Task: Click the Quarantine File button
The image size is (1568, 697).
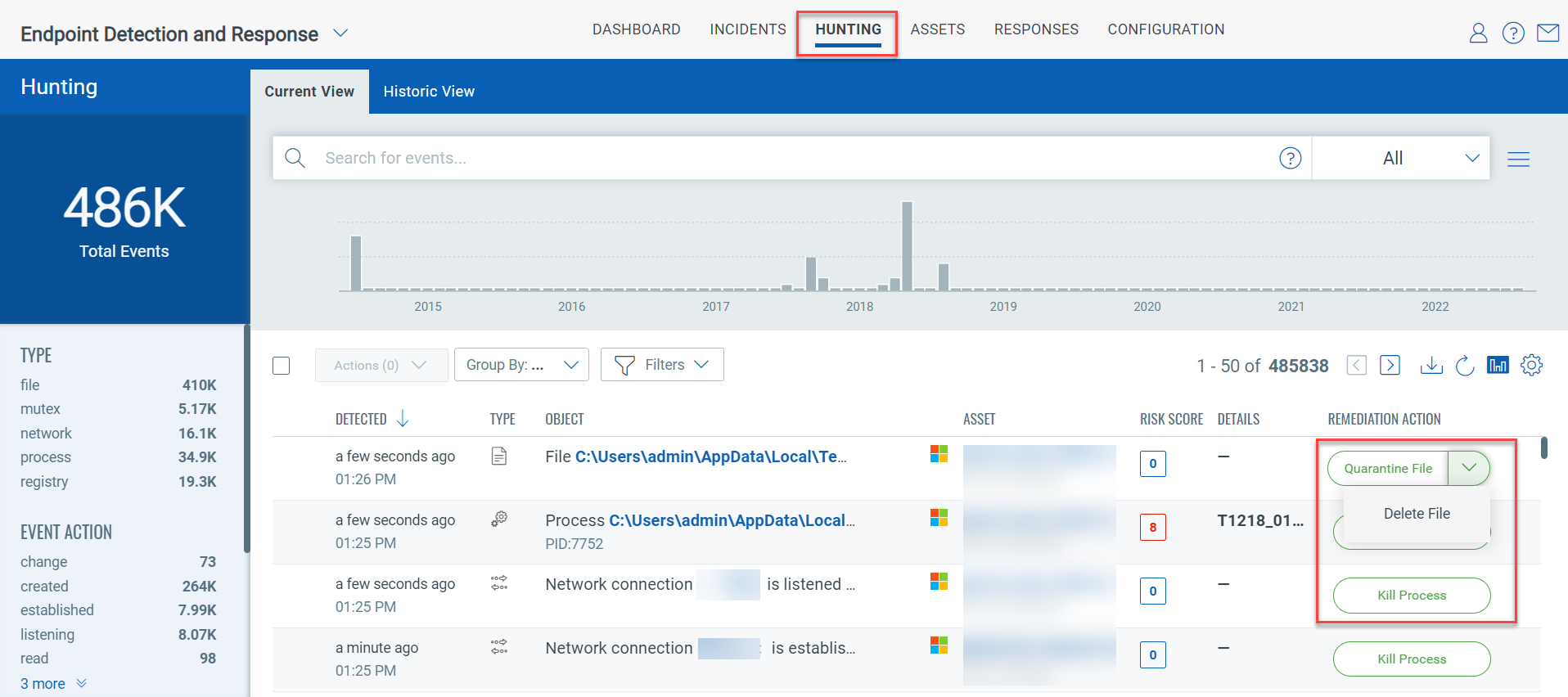Action: tap(1388, 468)
